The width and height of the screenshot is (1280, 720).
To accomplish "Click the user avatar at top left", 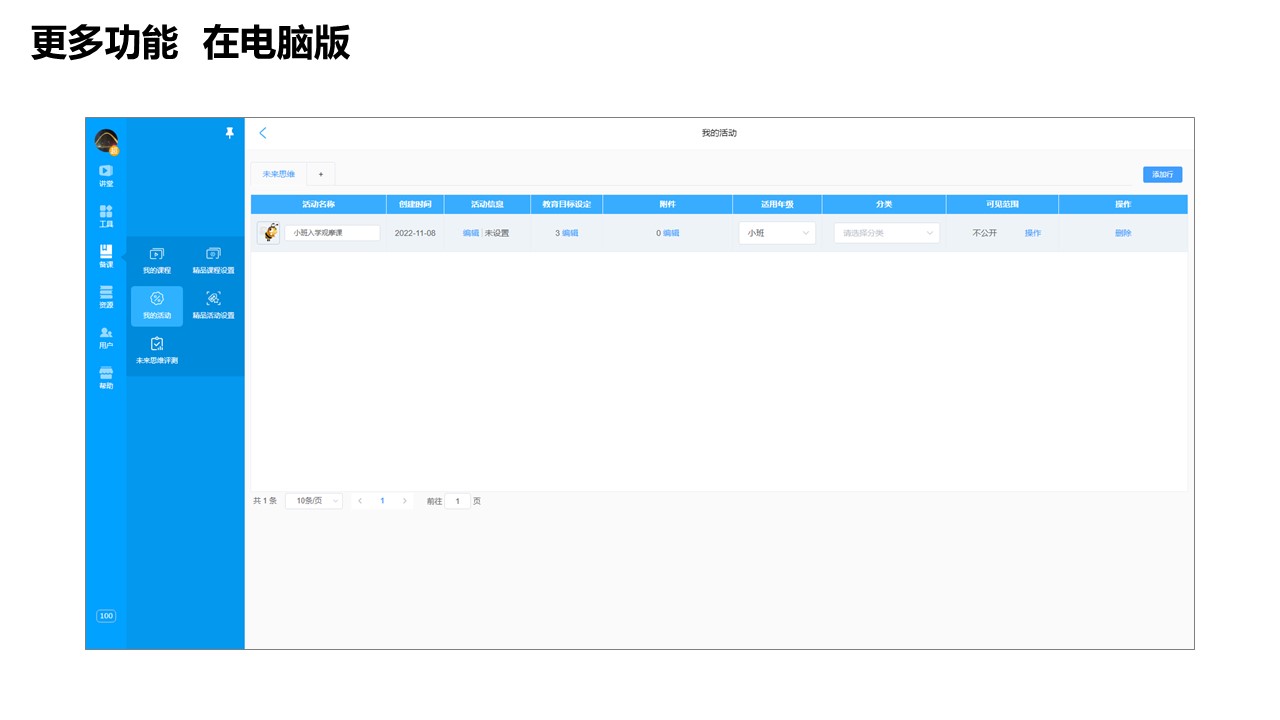I will (x=106, y=141).
